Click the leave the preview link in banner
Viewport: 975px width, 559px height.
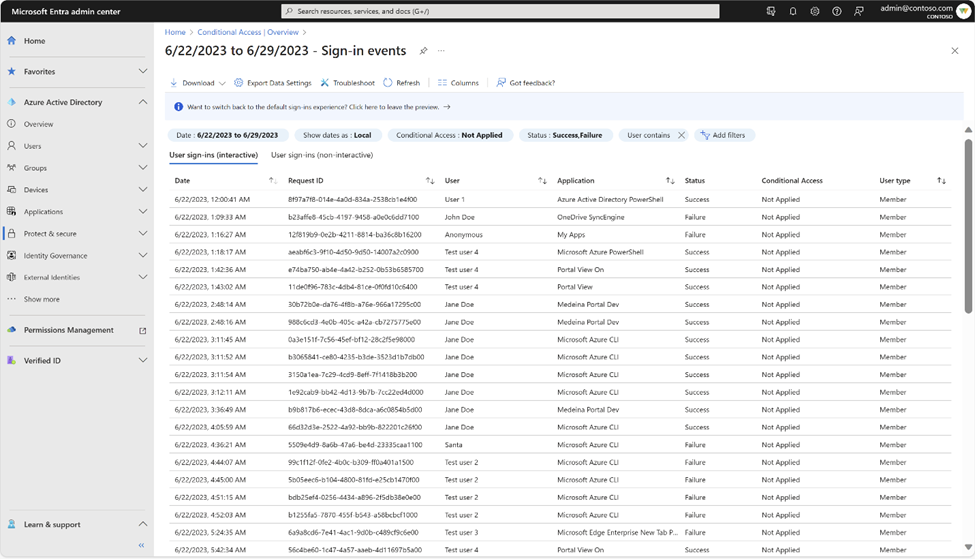click(400, 107)
